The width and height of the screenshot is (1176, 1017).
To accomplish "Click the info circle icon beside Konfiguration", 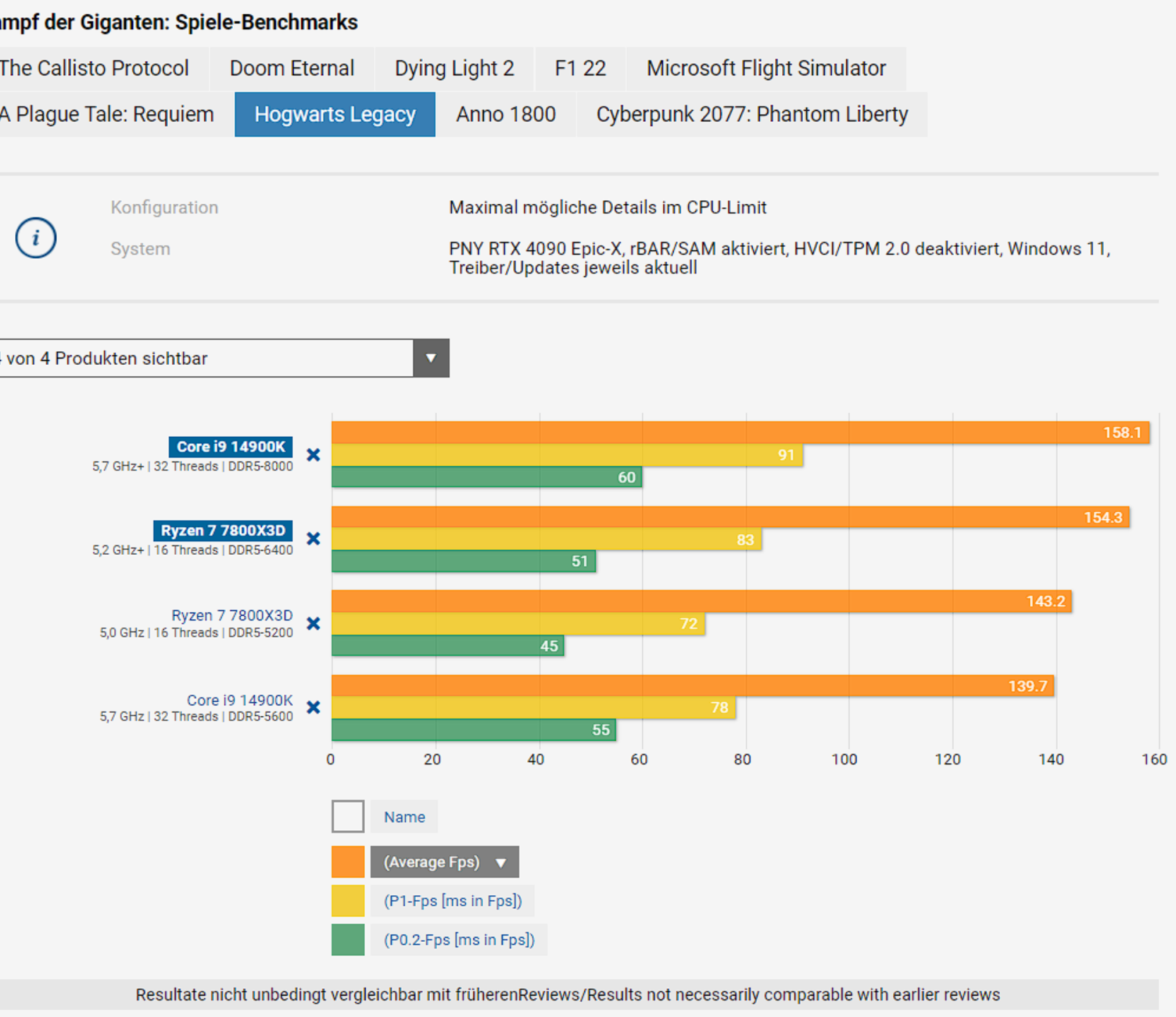I will [35, 237].
